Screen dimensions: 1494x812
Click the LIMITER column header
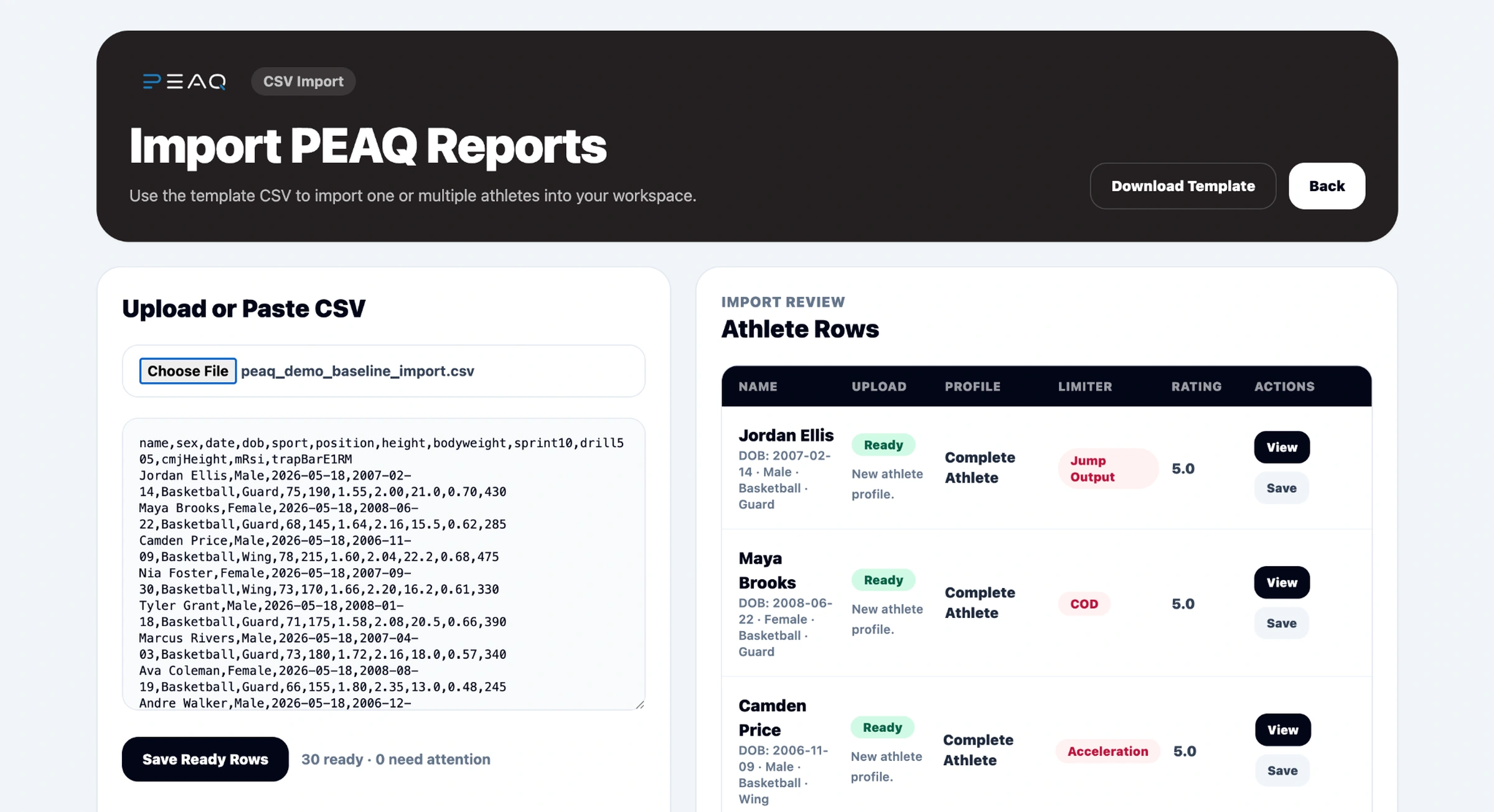coord(1085,386)
